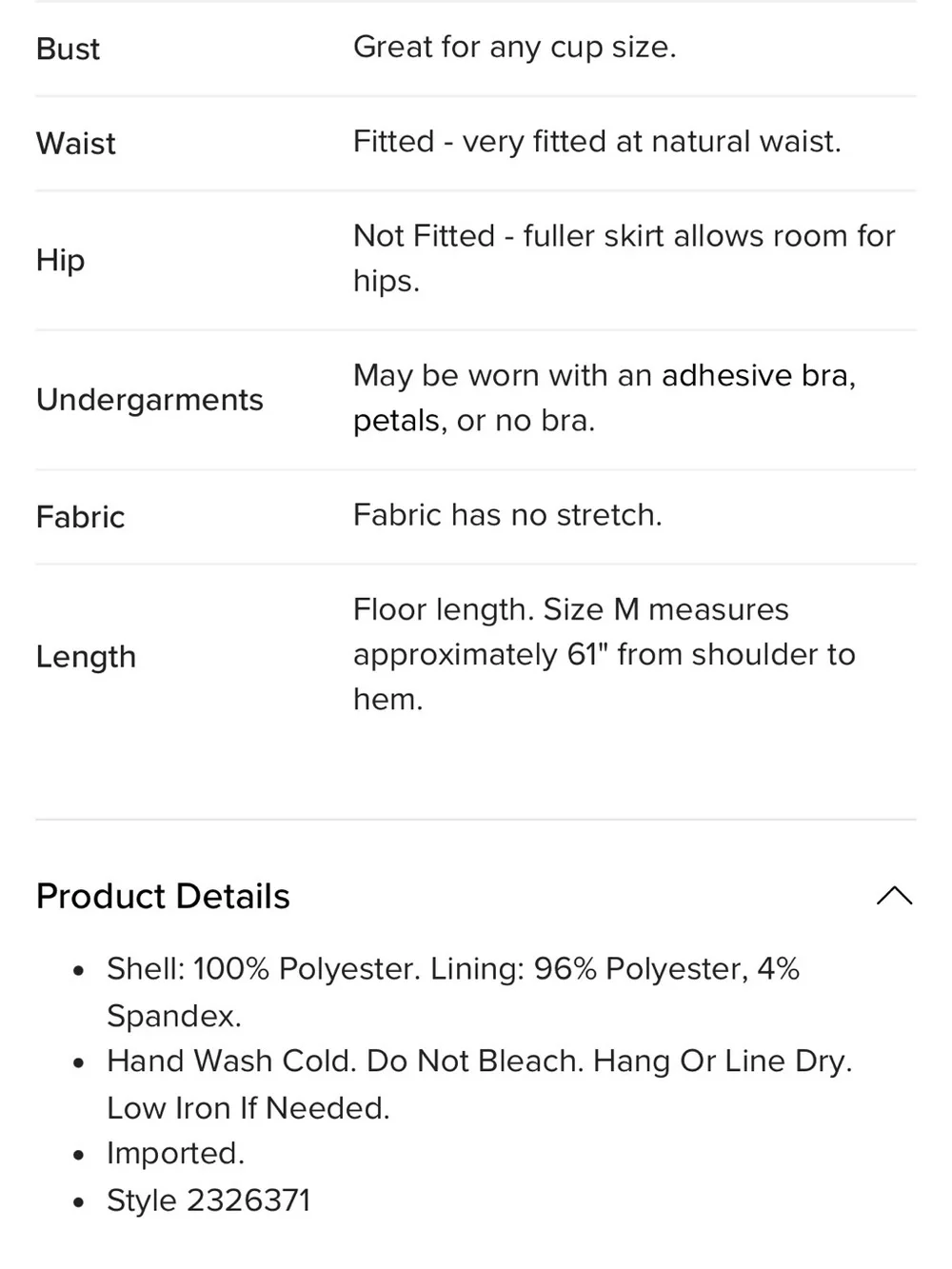Click the adhesive bra undergarments description
This screenshot has height=1269, width=952.
click(x=605, y=398)
